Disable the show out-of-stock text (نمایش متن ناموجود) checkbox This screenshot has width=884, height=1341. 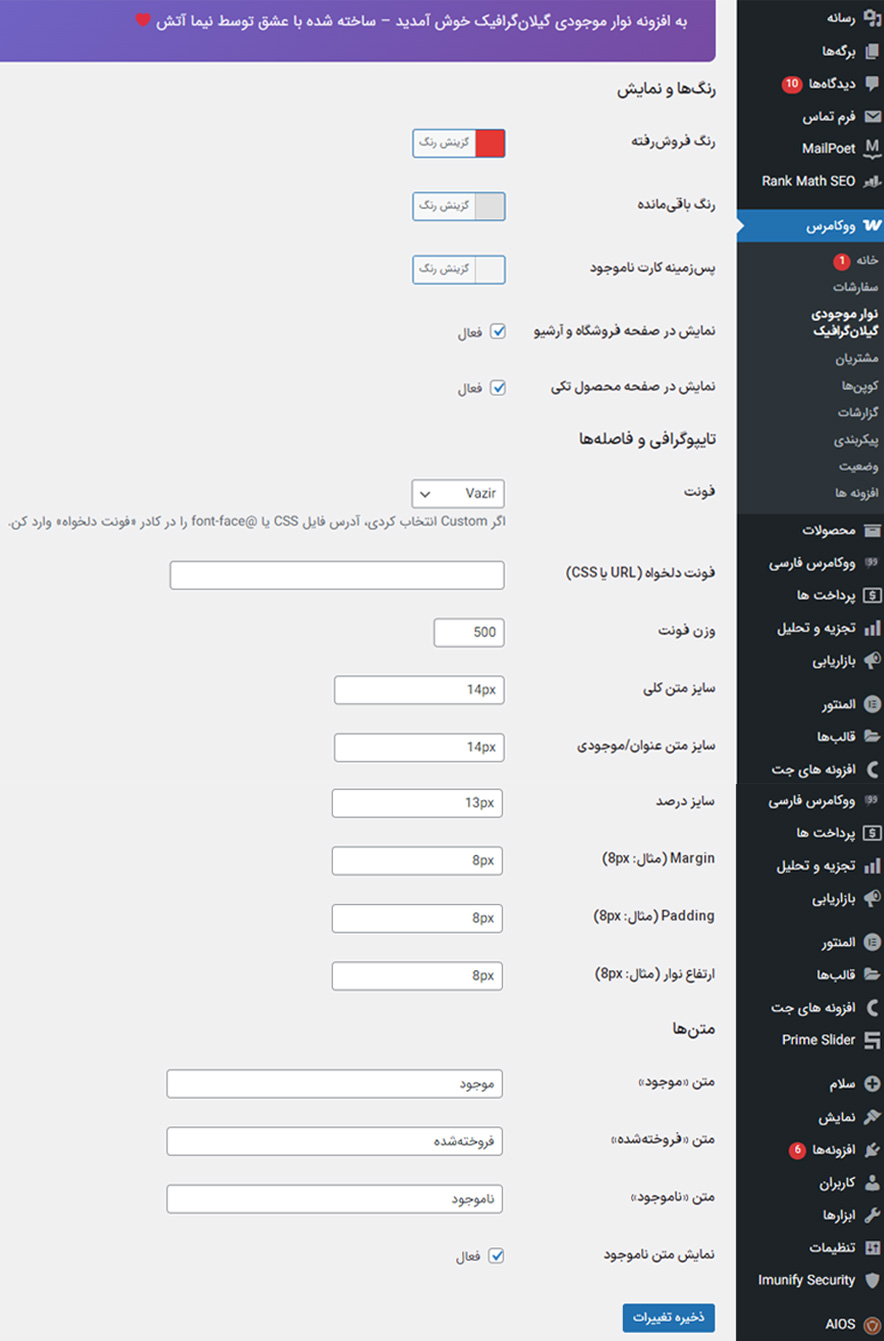pyautogui.click(x=496, y=1256)
